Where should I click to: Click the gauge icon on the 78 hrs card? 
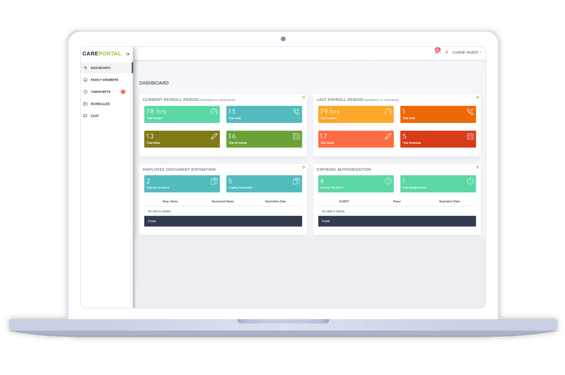(214, 112)
